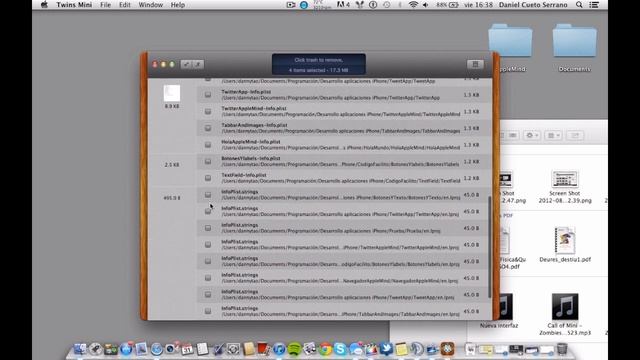Viewport: 640px width, 360px height.
Task: Click the Twins Mini file list scrollbar
Action: click(x=490, y=247)
